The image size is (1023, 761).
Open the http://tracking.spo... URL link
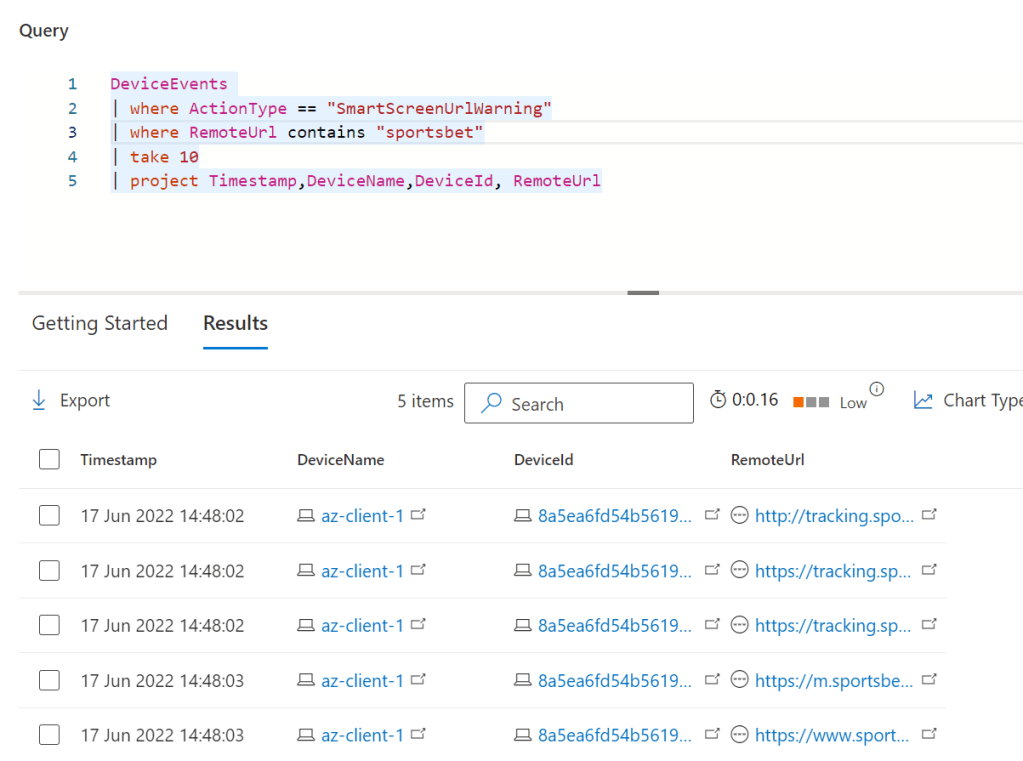pyautogui.click(x=834, y=516)
